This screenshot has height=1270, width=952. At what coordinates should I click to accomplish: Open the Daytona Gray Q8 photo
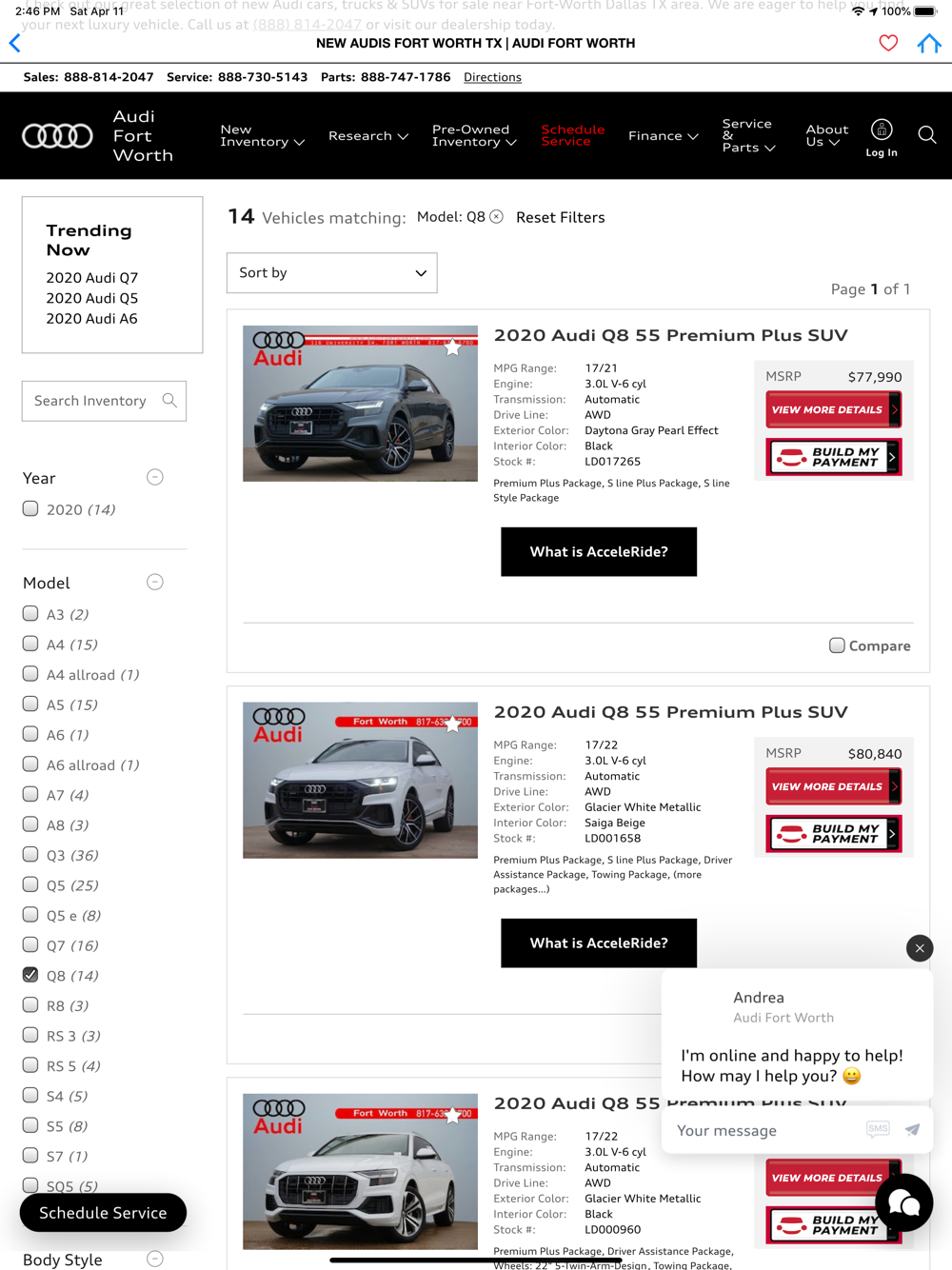coord(360,404)
